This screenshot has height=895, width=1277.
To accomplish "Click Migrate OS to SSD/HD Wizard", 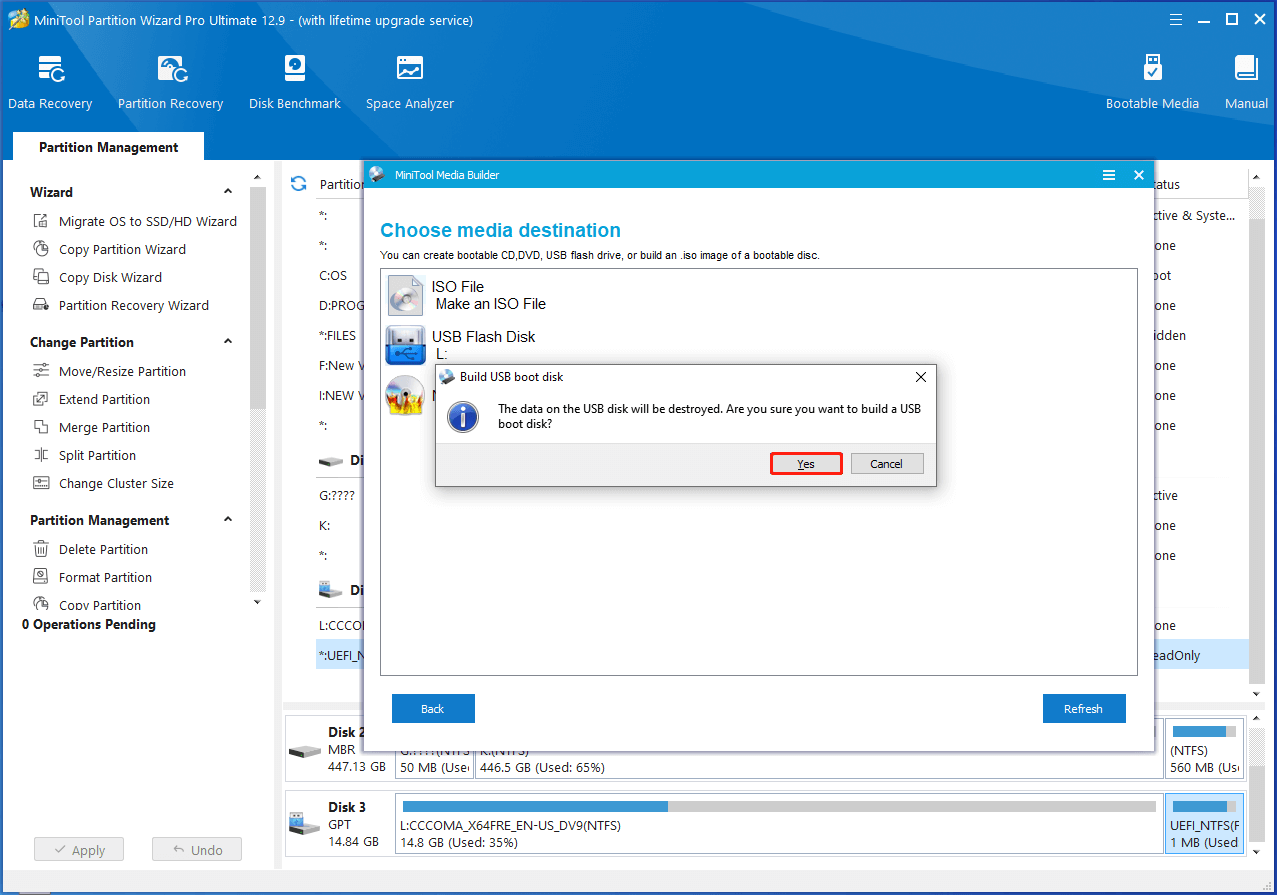I will point(135,221).
